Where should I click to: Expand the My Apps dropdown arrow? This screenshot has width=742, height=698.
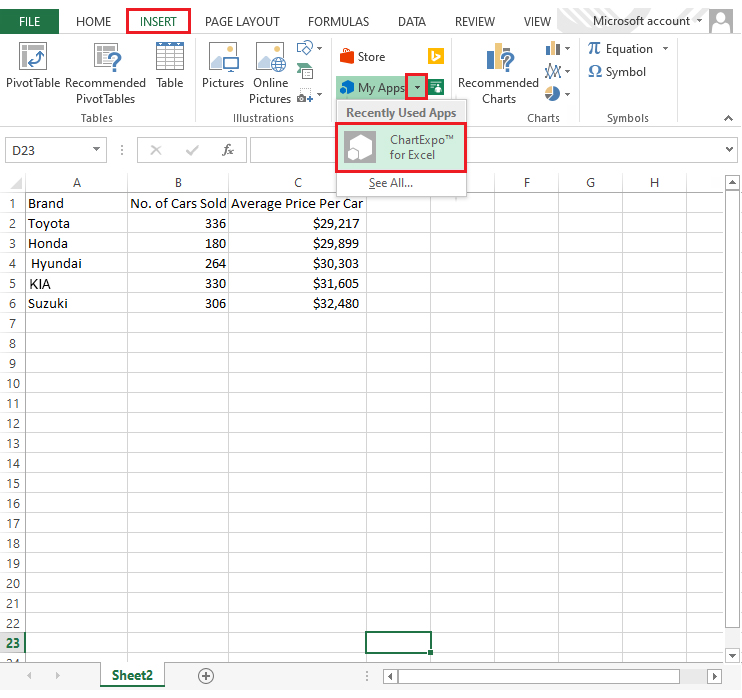click(417, 87)
